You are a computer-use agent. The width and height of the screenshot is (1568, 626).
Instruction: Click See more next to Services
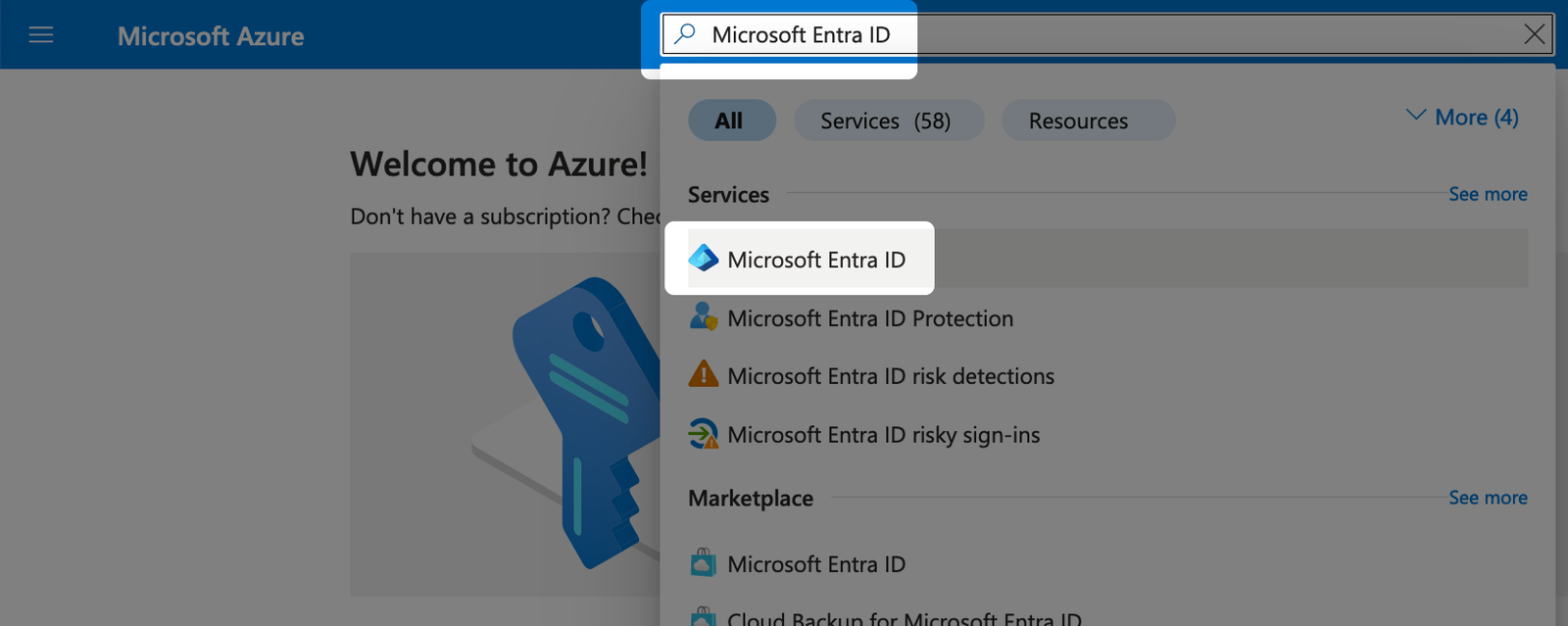1488,194
